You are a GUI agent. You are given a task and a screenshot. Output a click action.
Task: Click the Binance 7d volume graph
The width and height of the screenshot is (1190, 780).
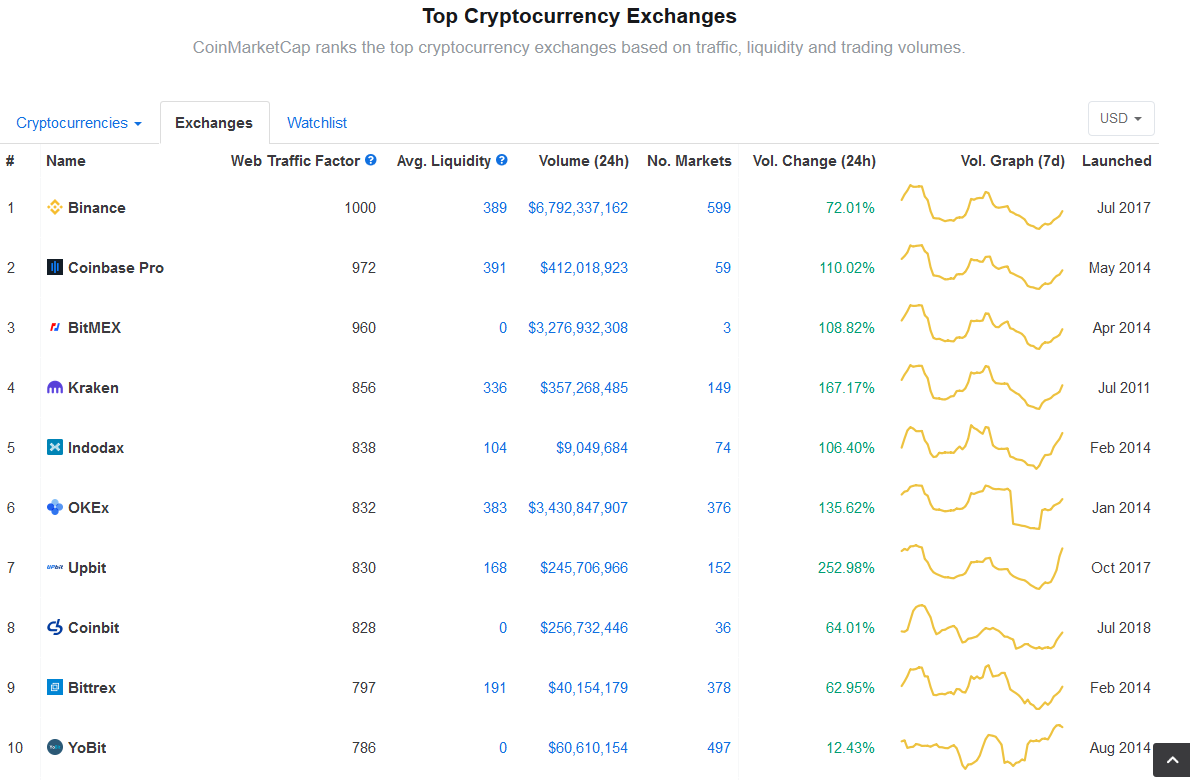click(x=982, y=206)
